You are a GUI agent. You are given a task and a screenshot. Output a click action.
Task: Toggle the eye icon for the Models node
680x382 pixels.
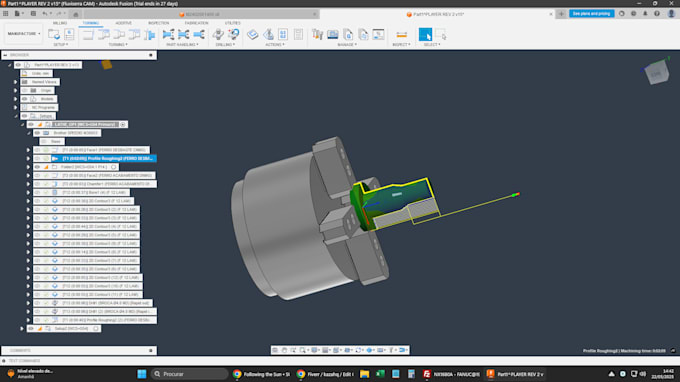point(25,99)
